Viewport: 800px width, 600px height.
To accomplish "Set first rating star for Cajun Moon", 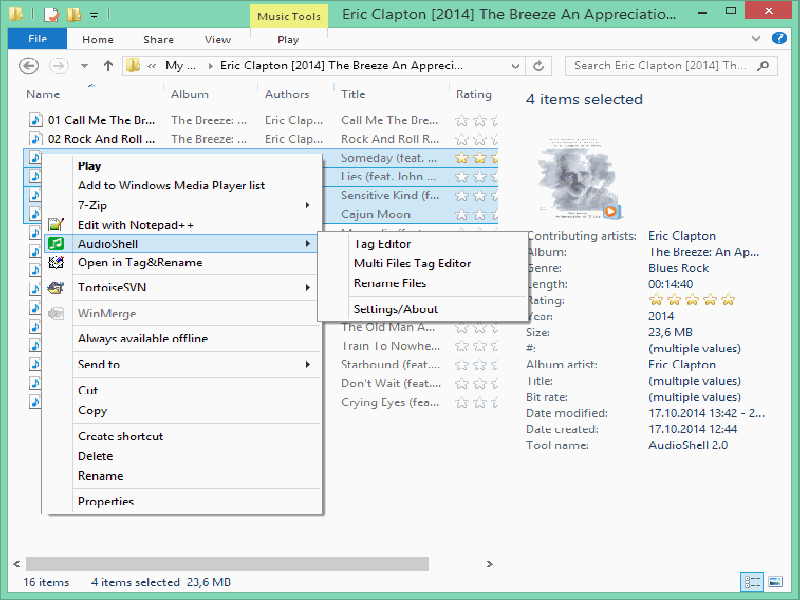I will (x=462, y=214).
